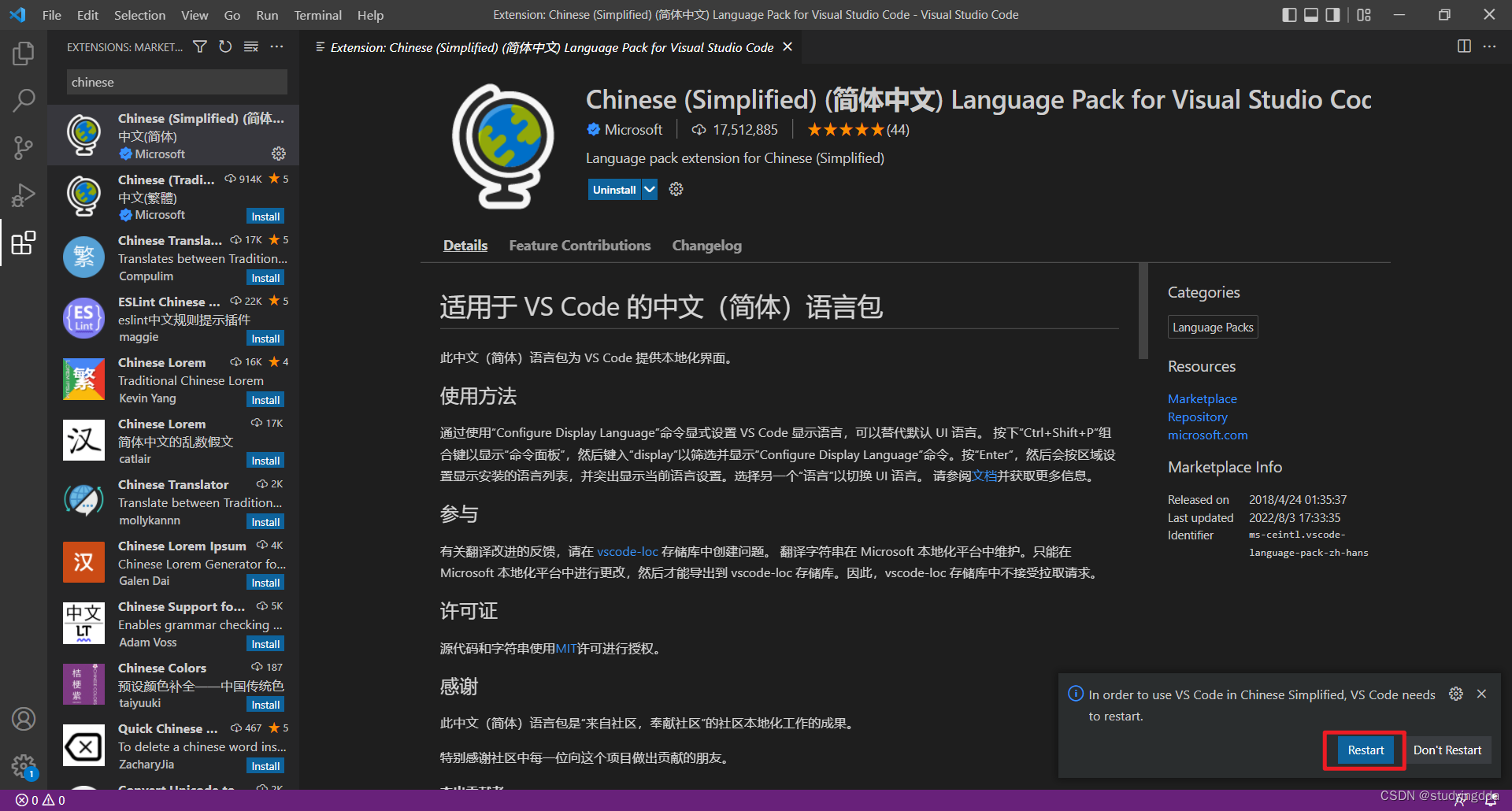
Task: Open the File menu
Action: coord(52,15)
